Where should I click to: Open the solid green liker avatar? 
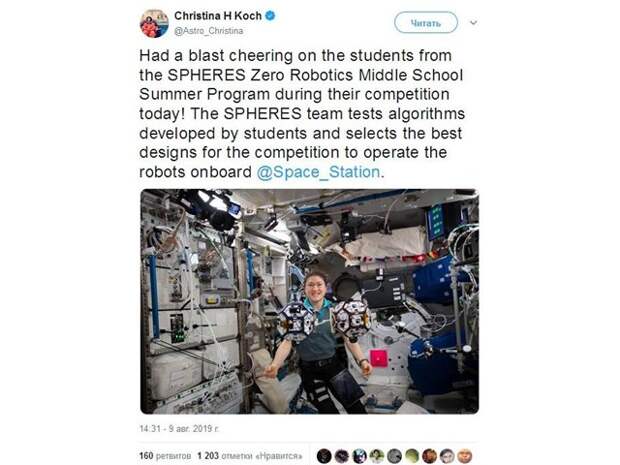point(412,456)
